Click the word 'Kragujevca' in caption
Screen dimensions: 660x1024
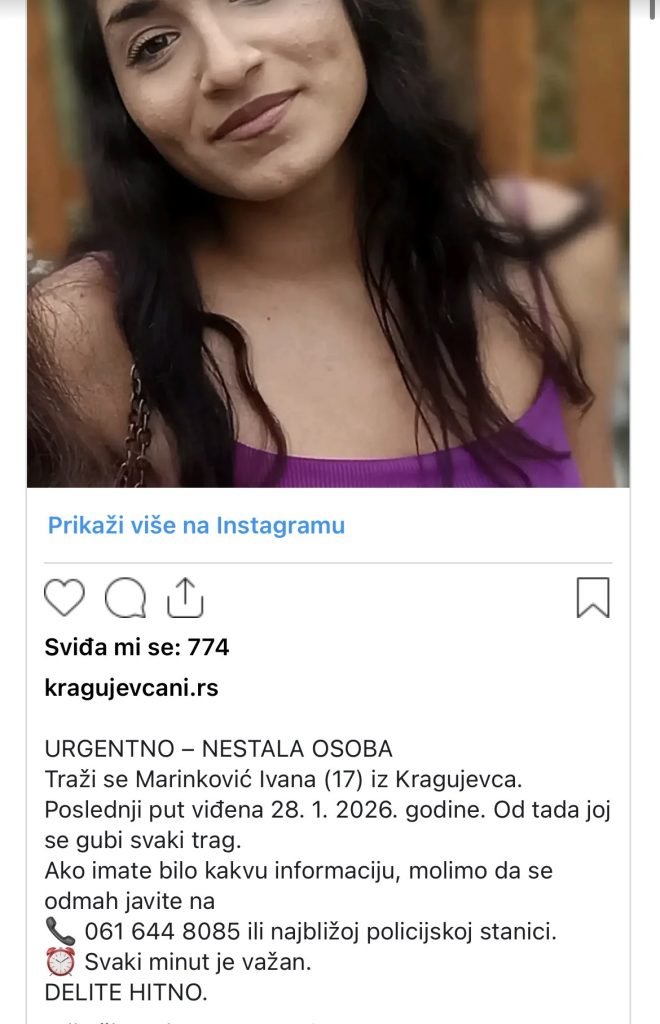pyautogui.click(x=456, y=780)
